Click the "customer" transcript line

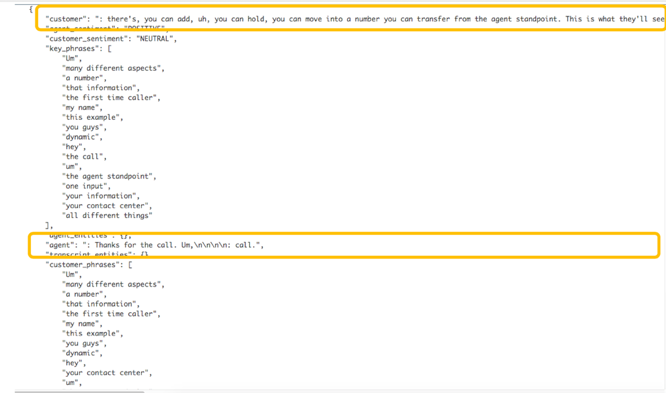tap(355, 19)
